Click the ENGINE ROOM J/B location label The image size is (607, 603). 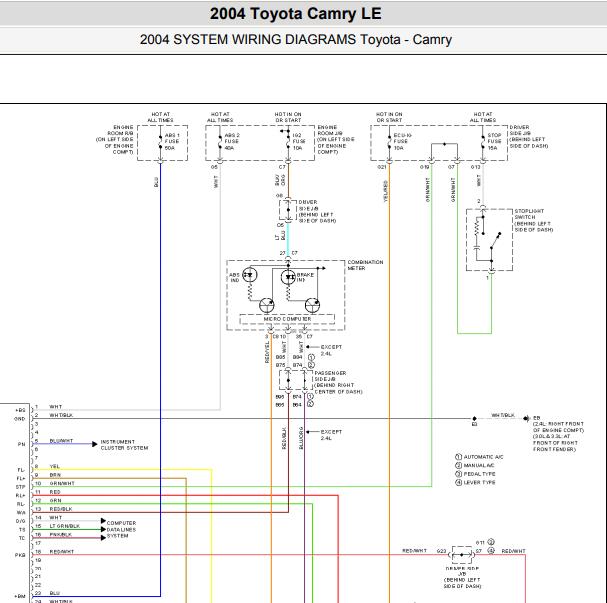(x=336, y=139)
